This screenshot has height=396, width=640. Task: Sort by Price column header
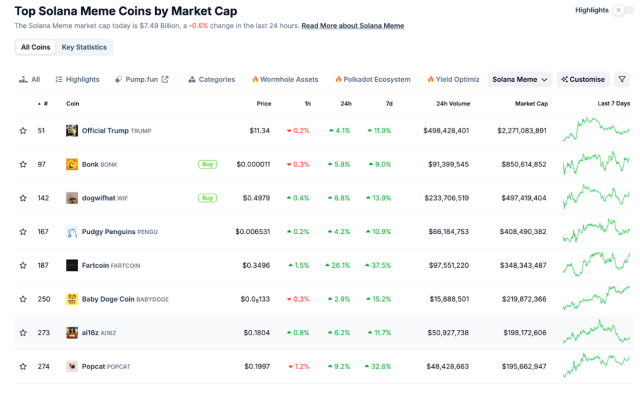tap(264, 104)
